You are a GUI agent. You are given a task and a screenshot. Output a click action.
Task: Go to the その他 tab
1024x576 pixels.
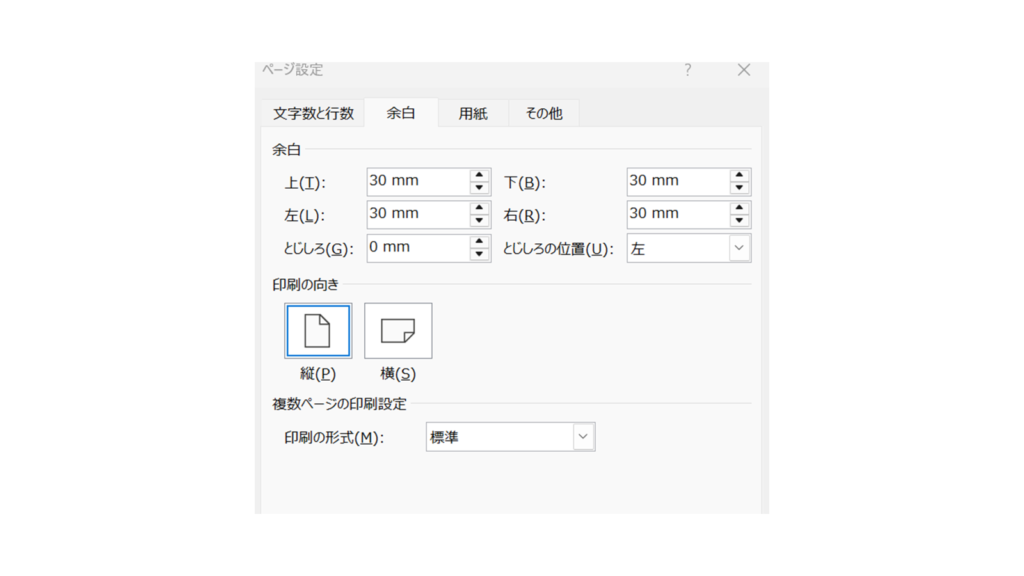click(x=543, y=114)
